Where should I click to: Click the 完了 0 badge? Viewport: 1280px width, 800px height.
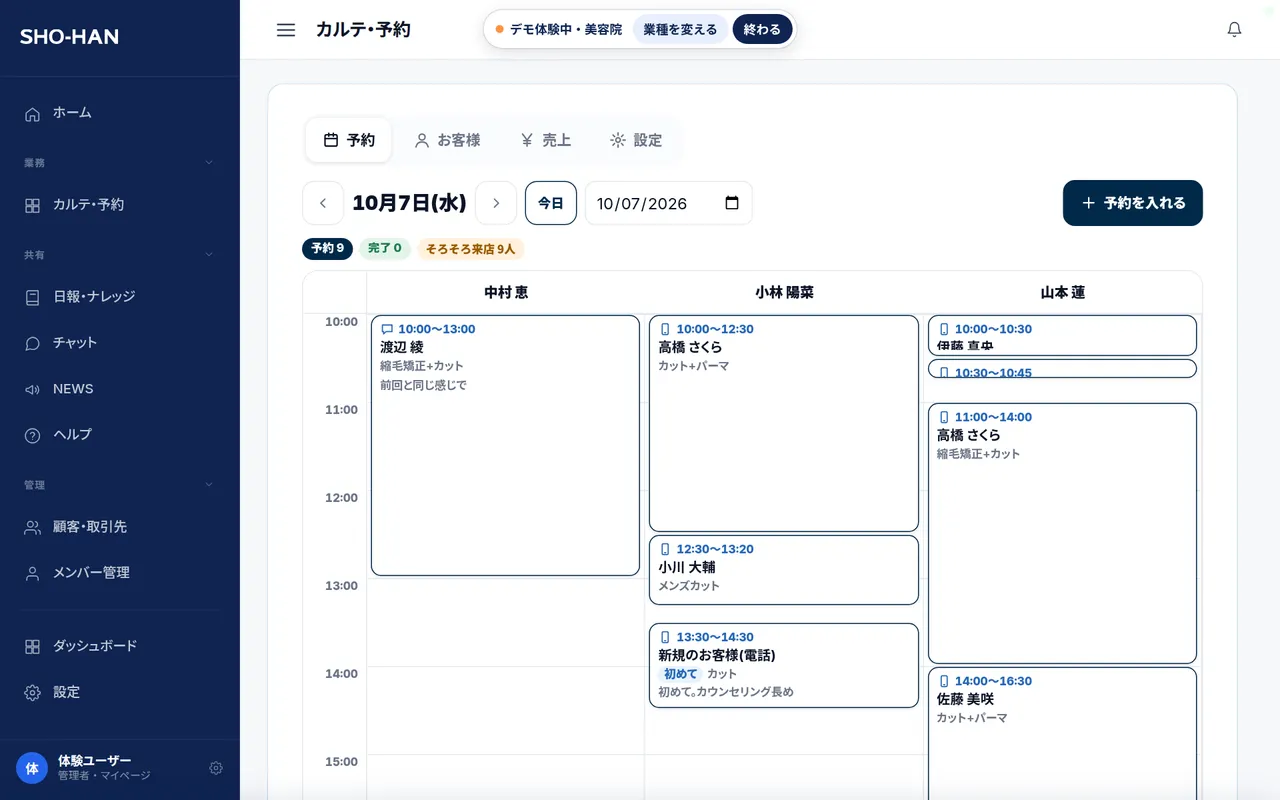pos(385,249)
